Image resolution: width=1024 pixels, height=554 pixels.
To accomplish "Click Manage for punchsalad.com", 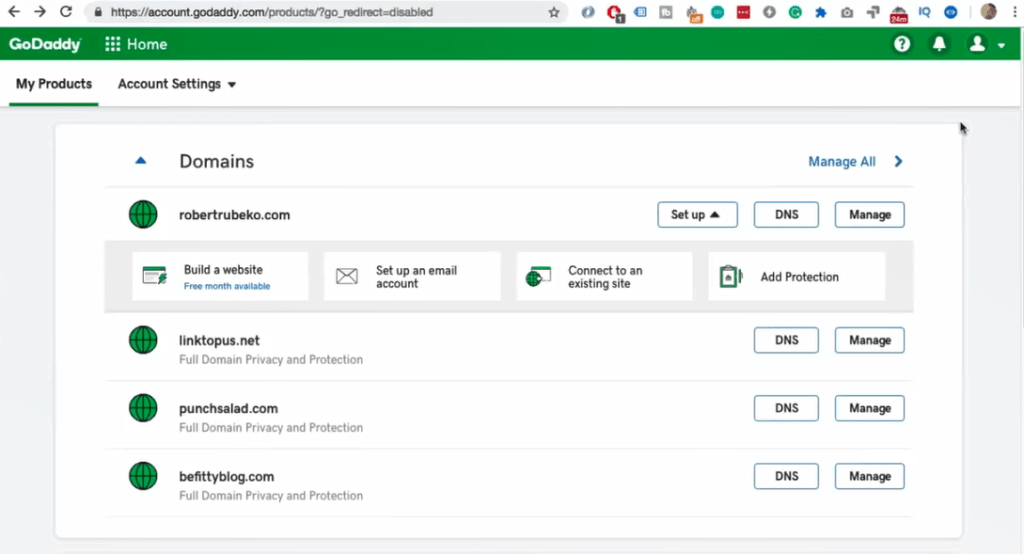I will pyautogui.click(x=869, y=408).
